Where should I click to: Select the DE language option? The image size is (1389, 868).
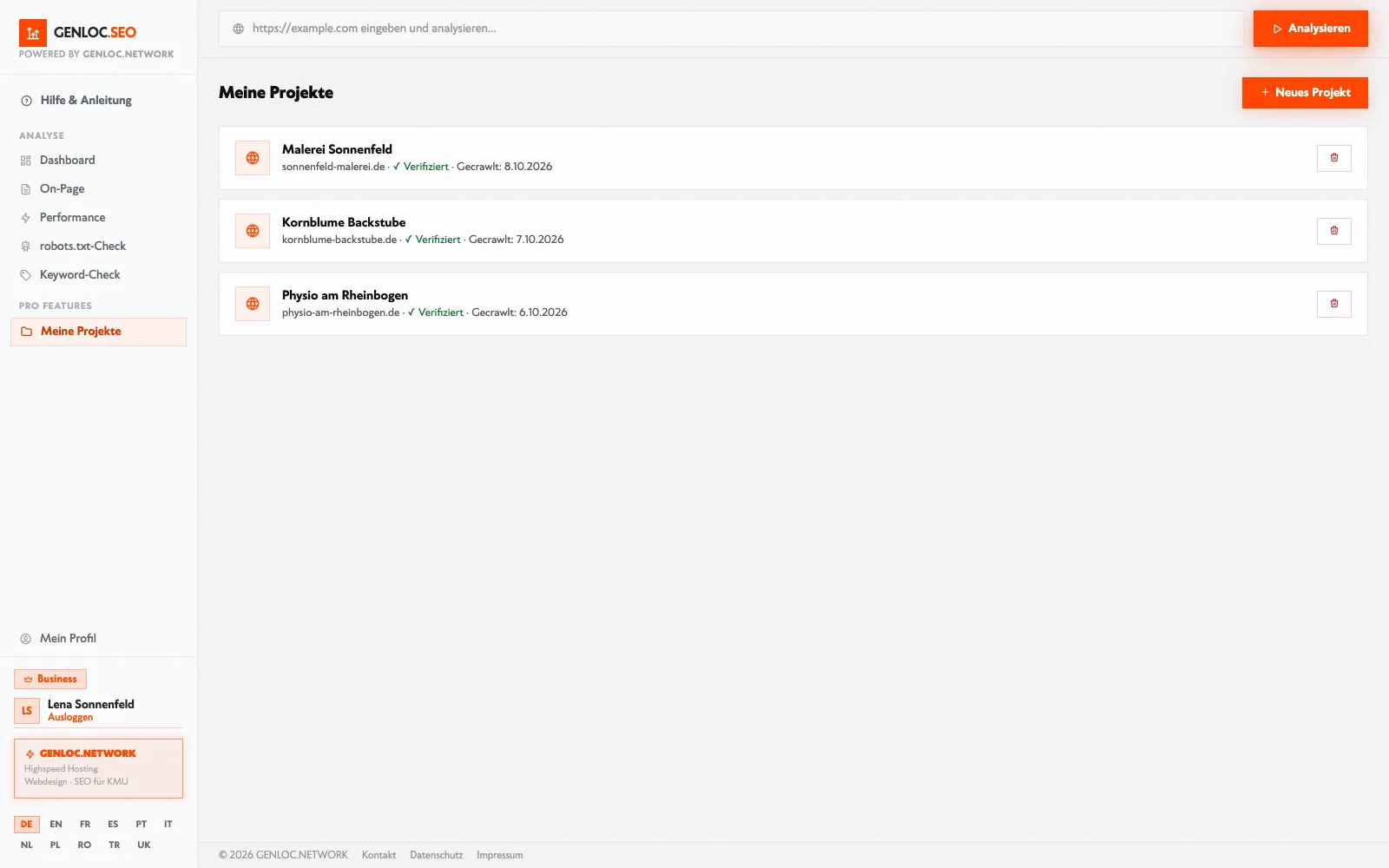[x=27, y=825]
